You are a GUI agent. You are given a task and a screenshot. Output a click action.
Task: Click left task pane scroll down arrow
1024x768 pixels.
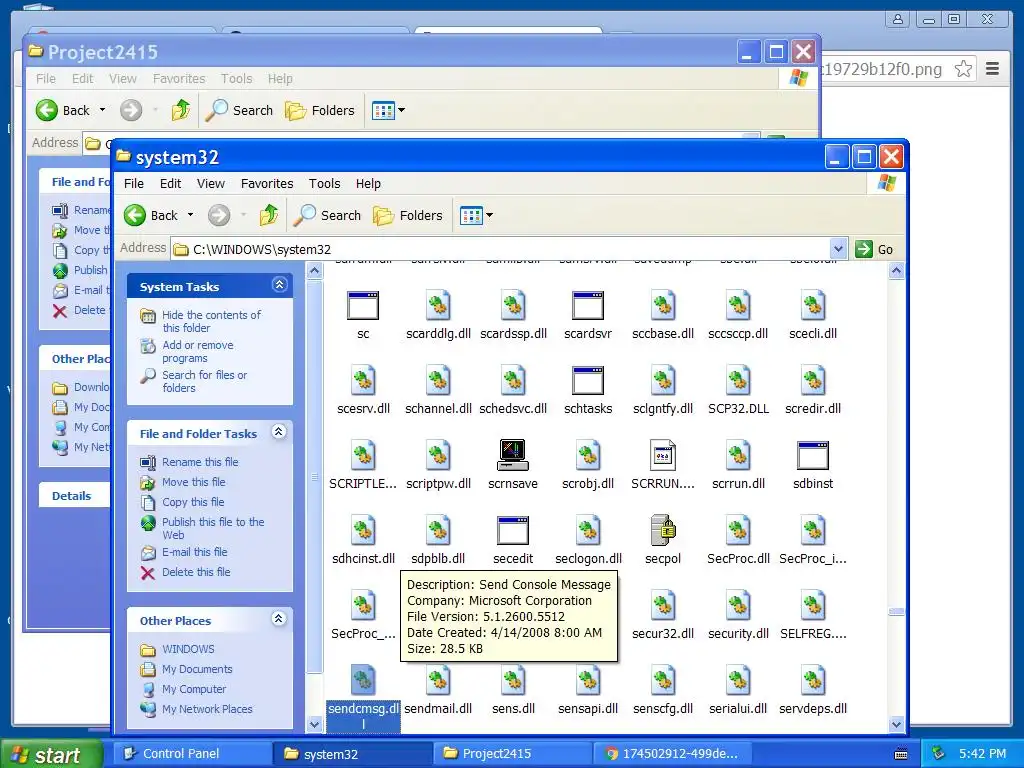pos(314,724)
